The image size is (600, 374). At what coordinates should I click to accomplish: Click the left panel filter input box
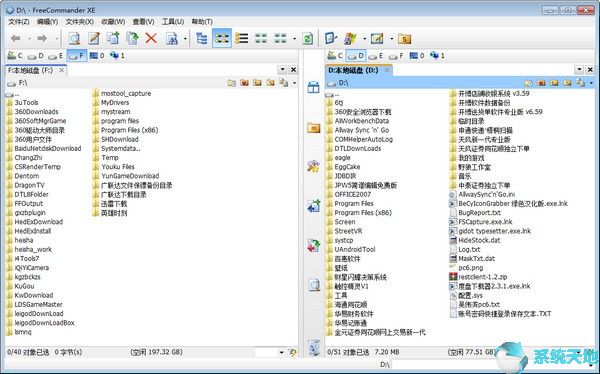point(266,352)
